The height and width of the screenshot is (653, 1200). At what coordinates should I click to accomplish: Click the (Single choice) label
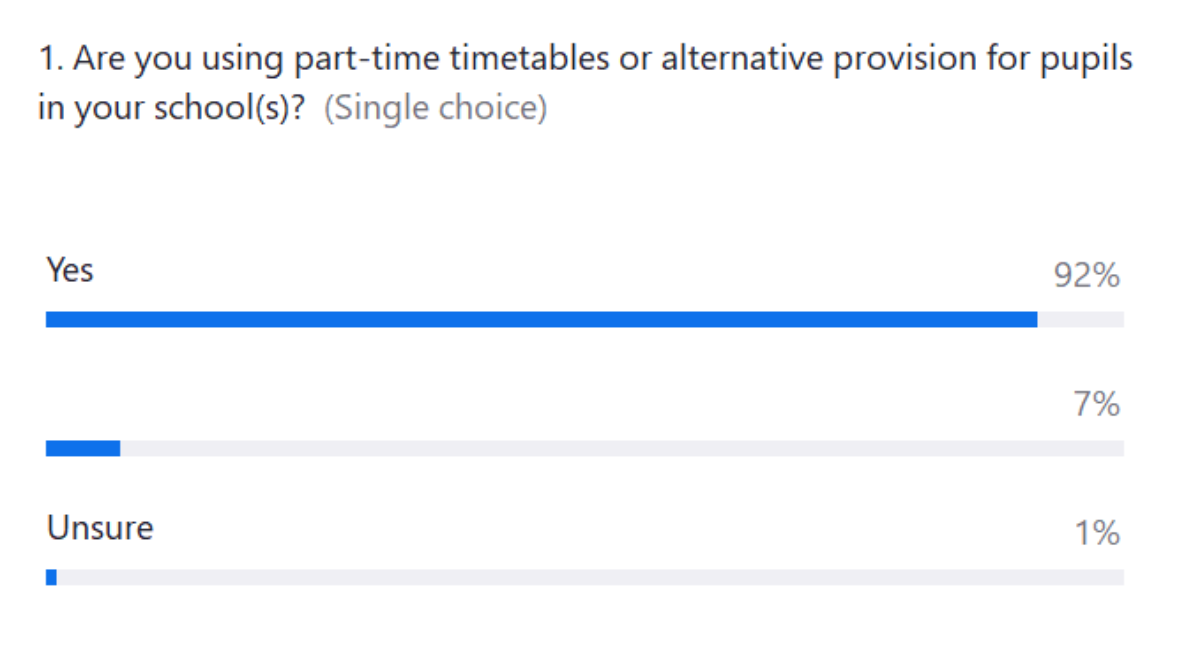(435, 108)
